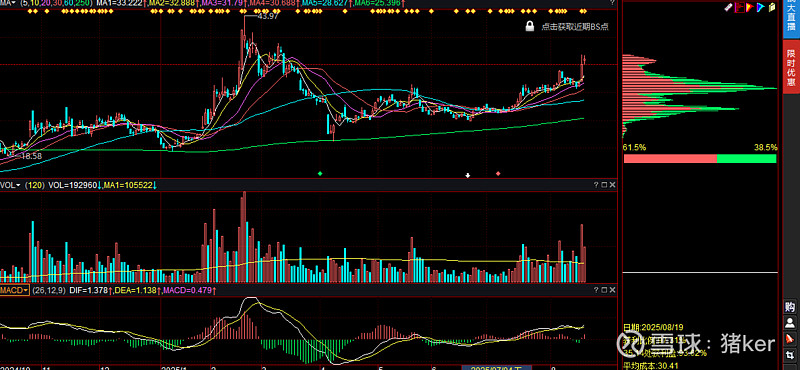The width and height of the screenshot is (800, 370).
Task: Click the MACD=0.479 value
Action: pyautogui.click(x=189, y=290)
